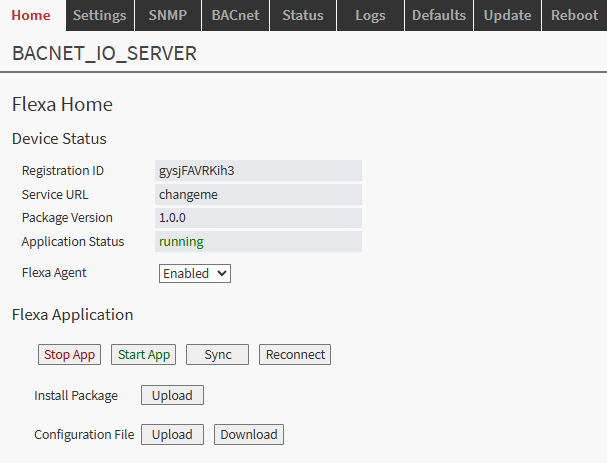The width and height of the screenshot is (607, 463).
Task: Open the Home tab
Action: point(31,15)
